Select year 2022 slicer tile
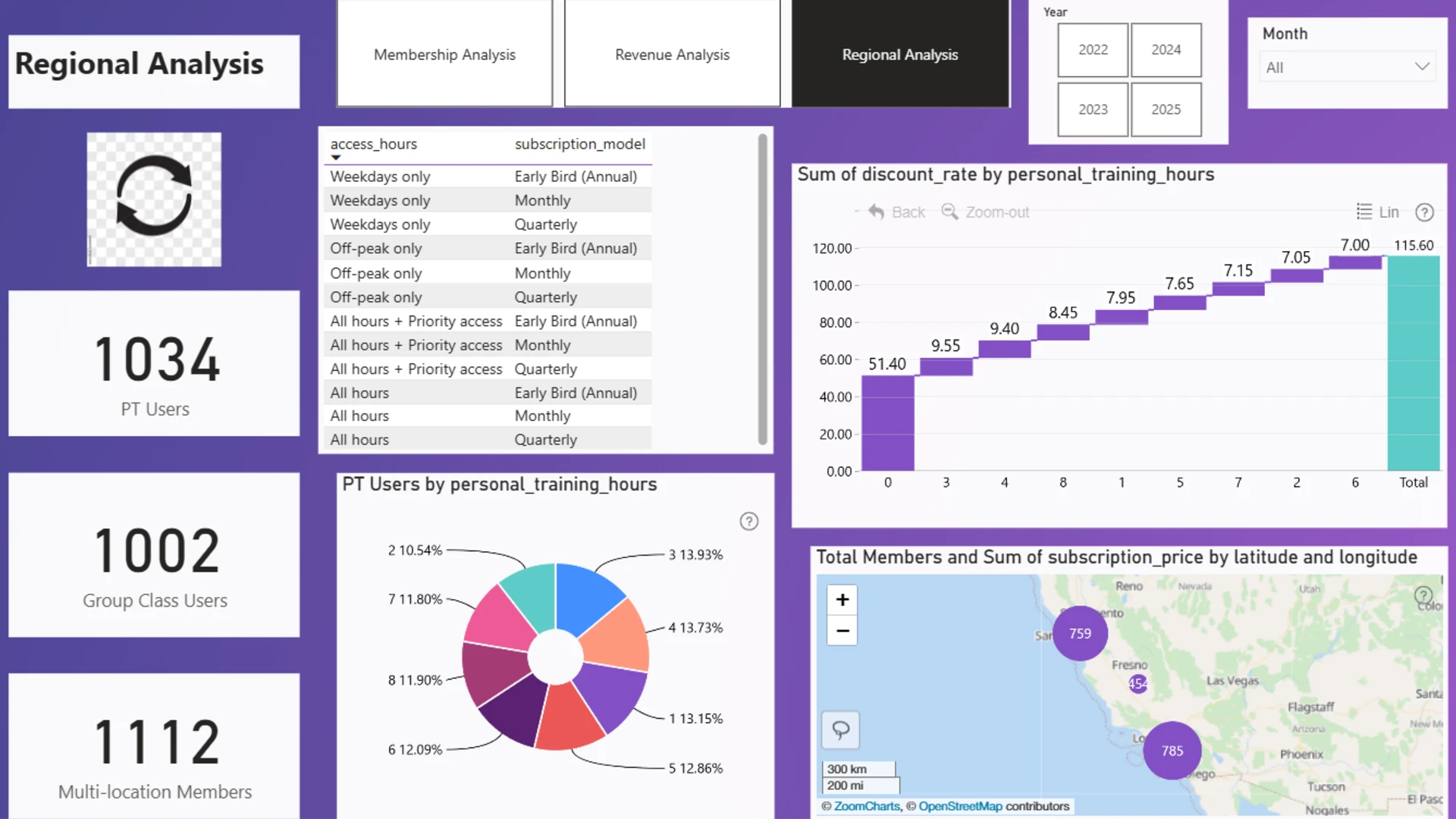1456x819 pixels. coord(1093,50)
